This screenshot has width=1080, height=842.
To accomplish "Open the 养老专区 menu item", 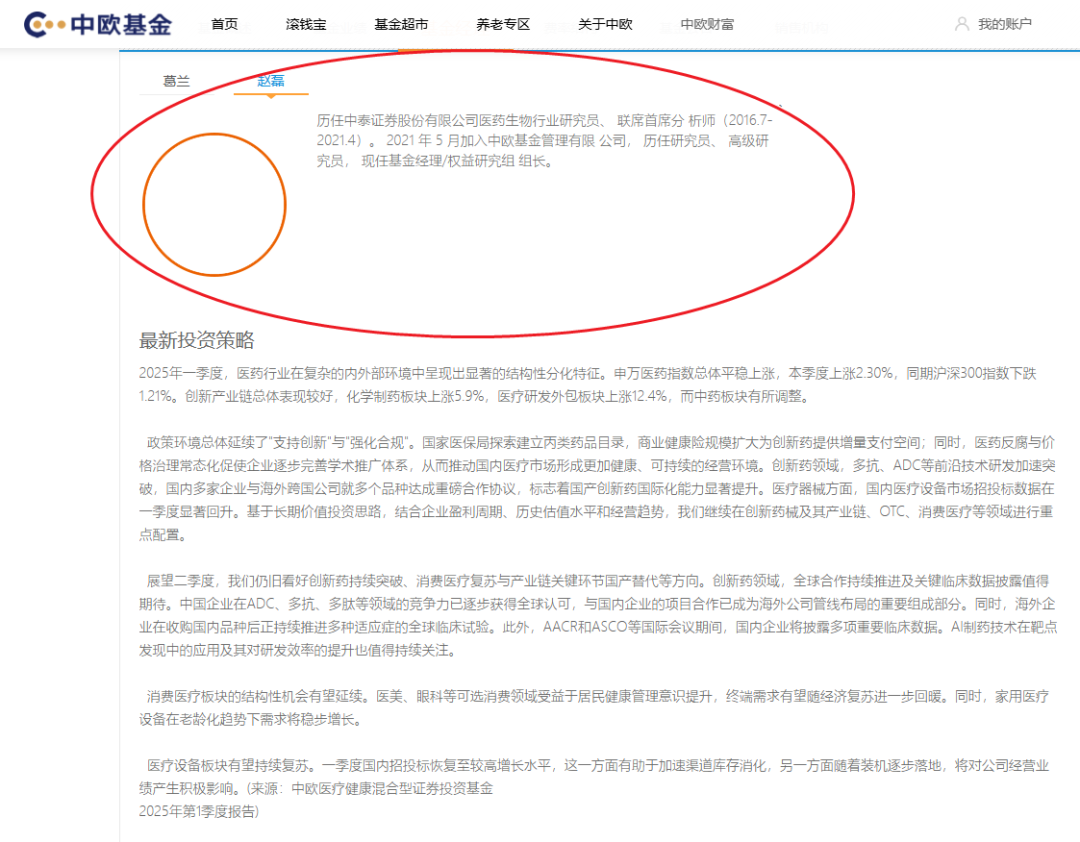I will click(x=503, y=24).
